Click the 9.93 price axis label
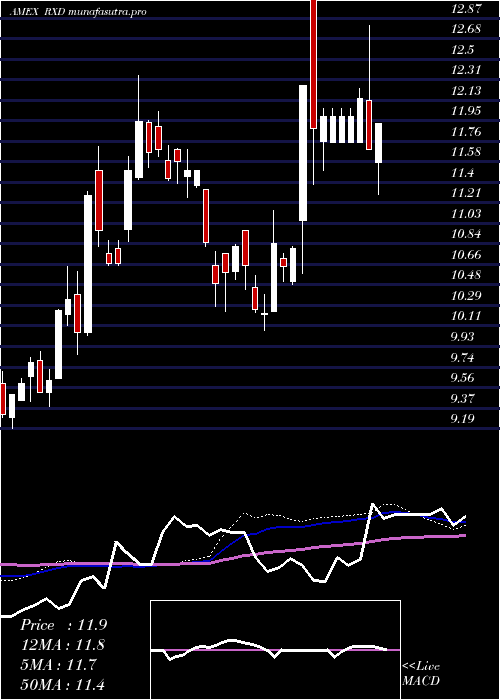The image size is (500, 700). pyautogui.click(x=464, y=337)
